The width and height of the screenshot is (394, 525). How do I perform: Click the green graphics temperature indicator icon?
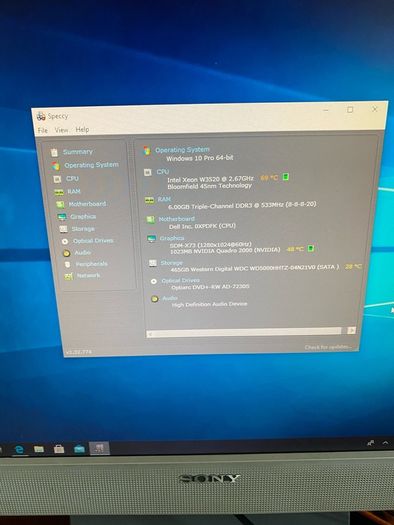coord(311,248)
